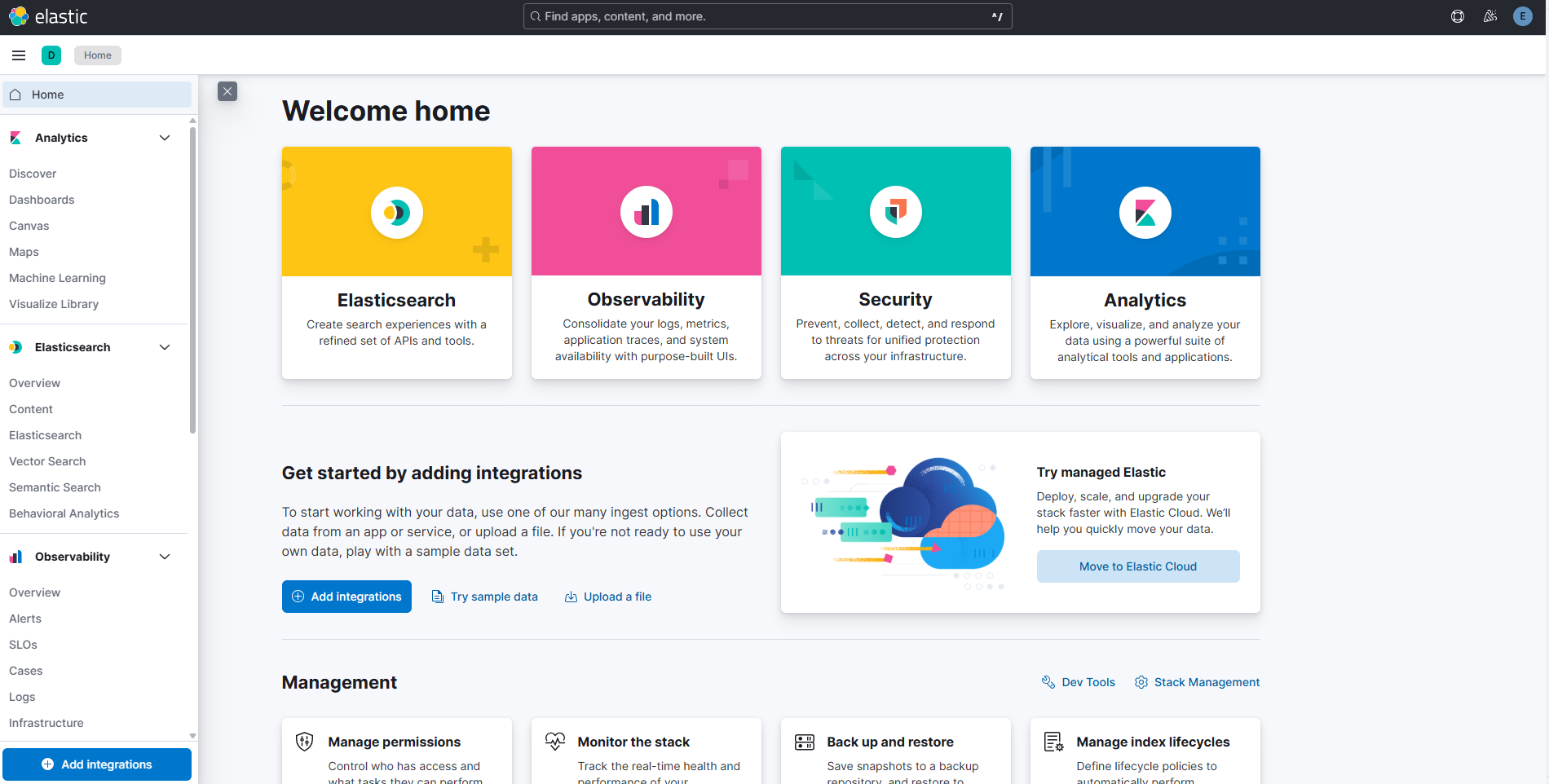Collapse the Elasticsearch sidebar section
The image size is (1549, 784).
click(x=165, y=347)
